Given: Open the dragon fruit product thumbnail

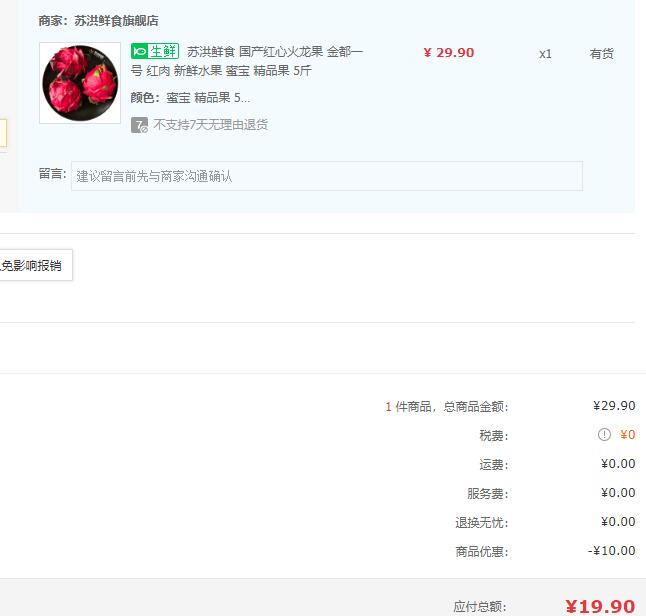Looking at the screenshot, I should 80,83.
